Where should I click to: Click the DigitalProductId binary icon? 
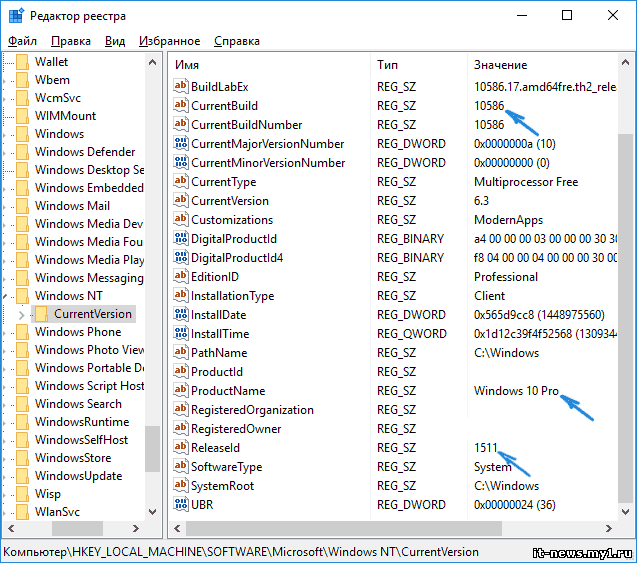pos(180,238)
